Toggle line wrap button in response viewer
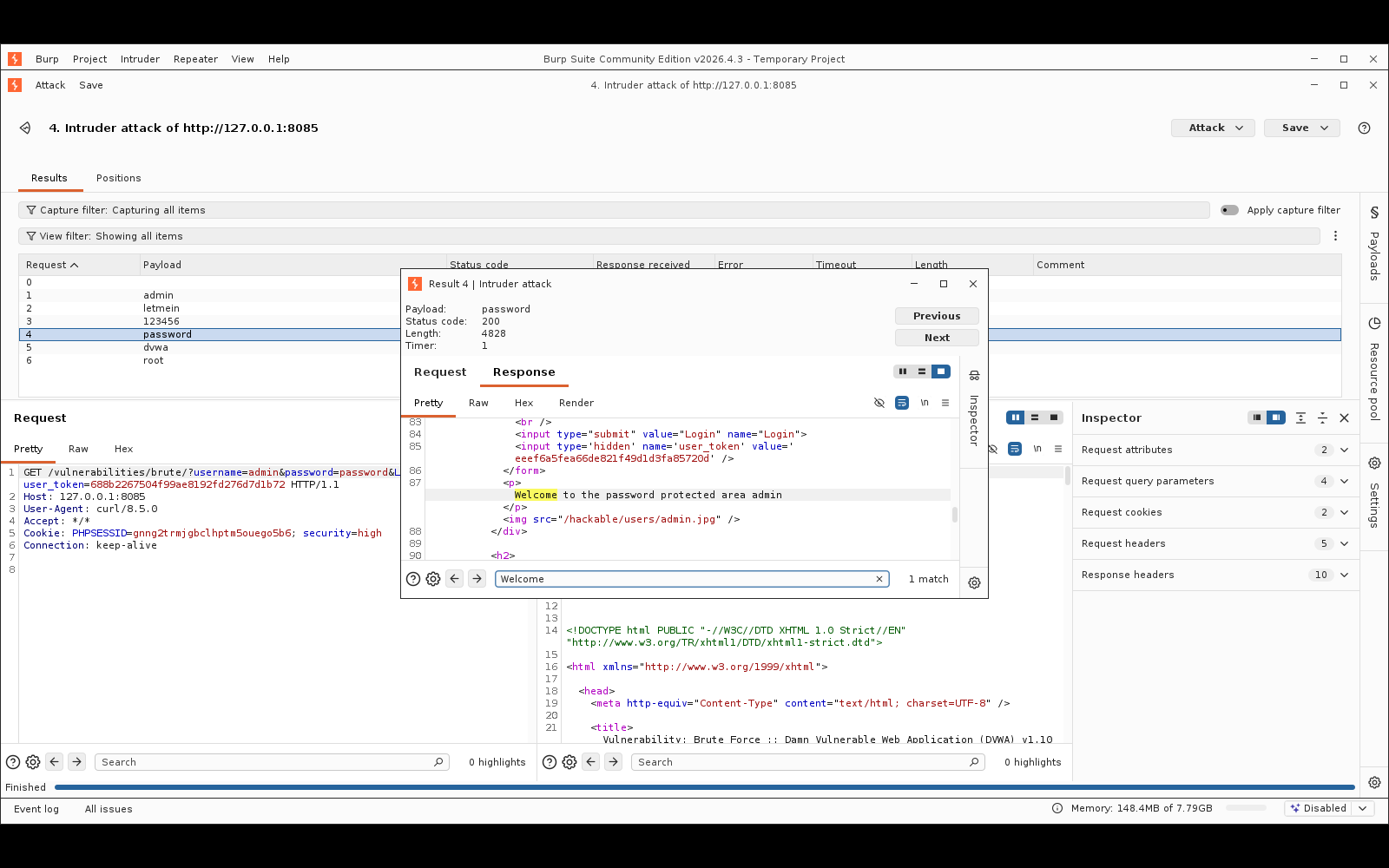1389x868 pixels. tap(902, 403)
